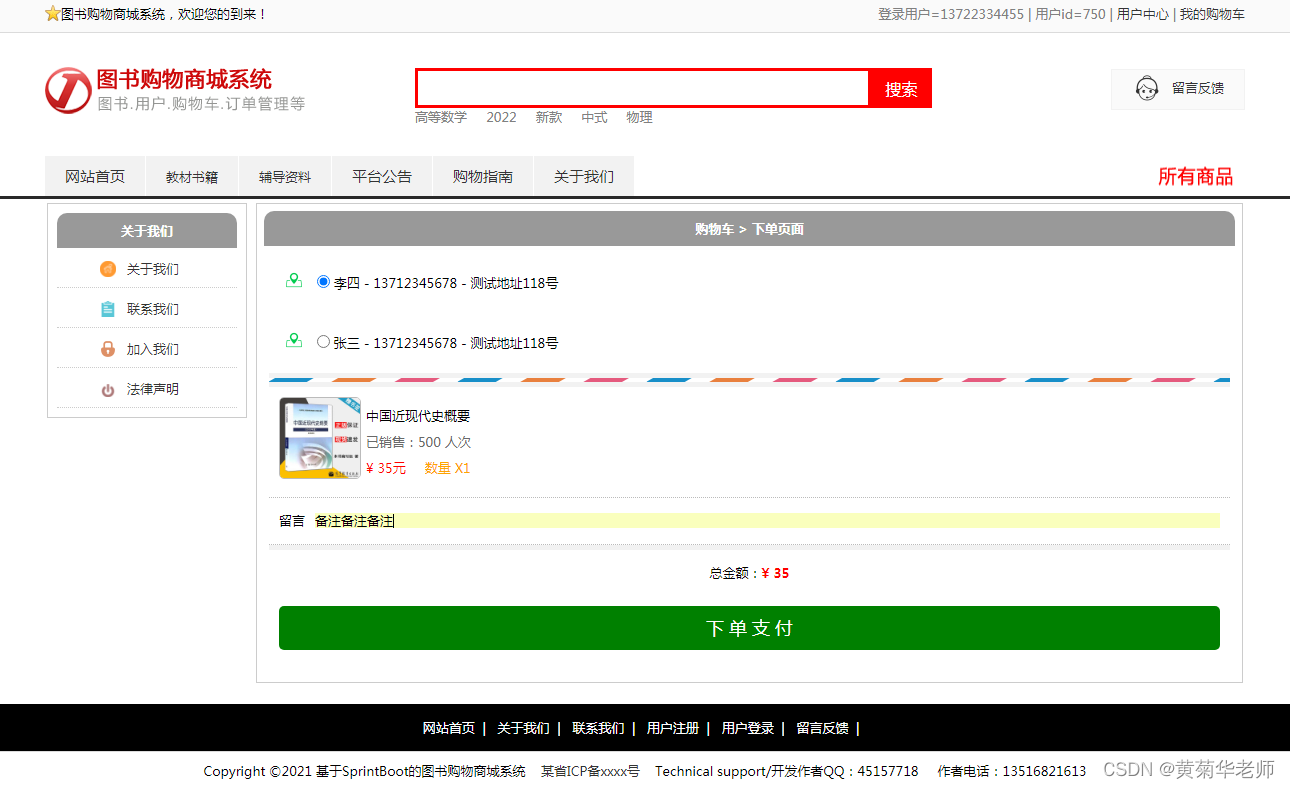Open 用户中心 link in top bar
This screenshot has width=1290, height=789.
point(1143,14)
